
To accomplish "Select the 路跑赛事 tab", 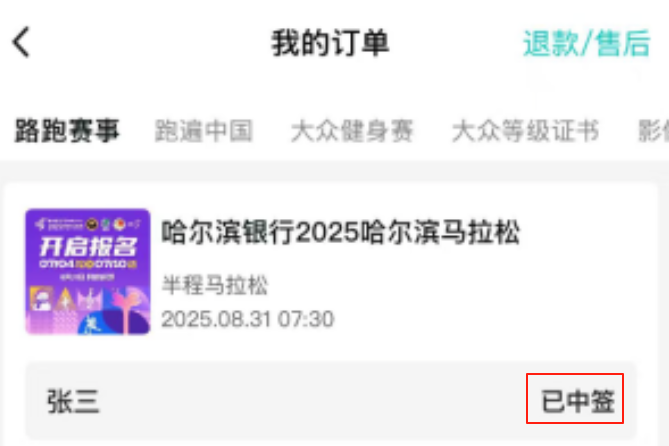I will tap(67, 131).
